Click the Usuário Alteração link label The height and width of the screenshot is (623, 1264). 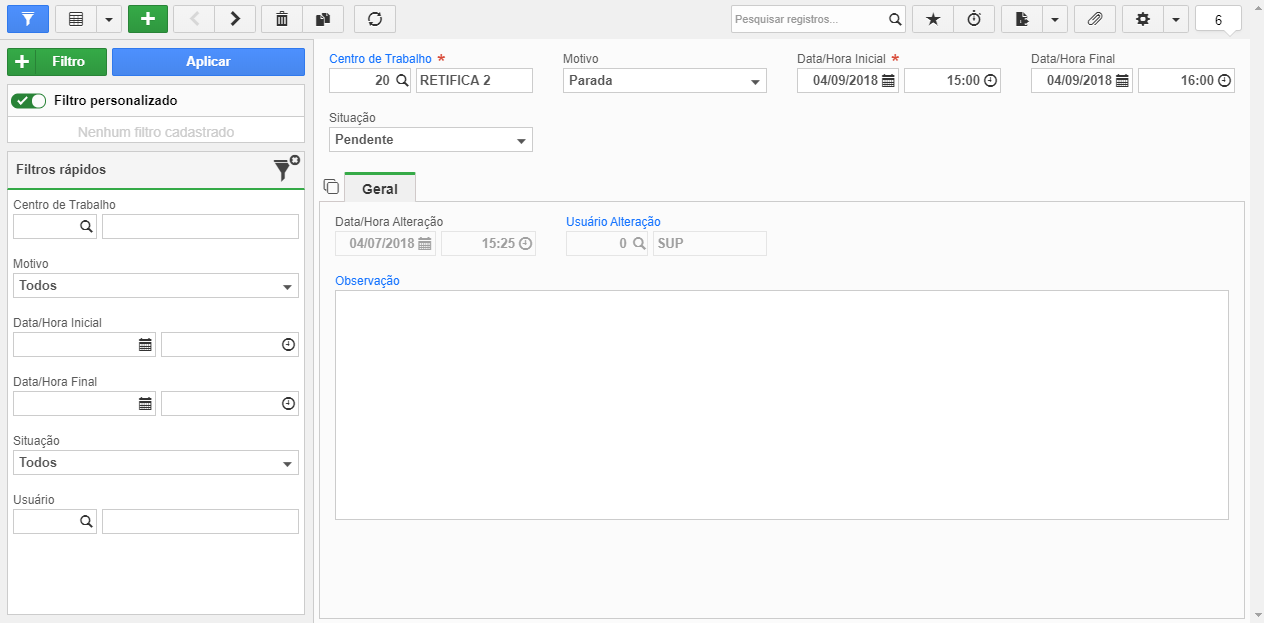[613, 222]
